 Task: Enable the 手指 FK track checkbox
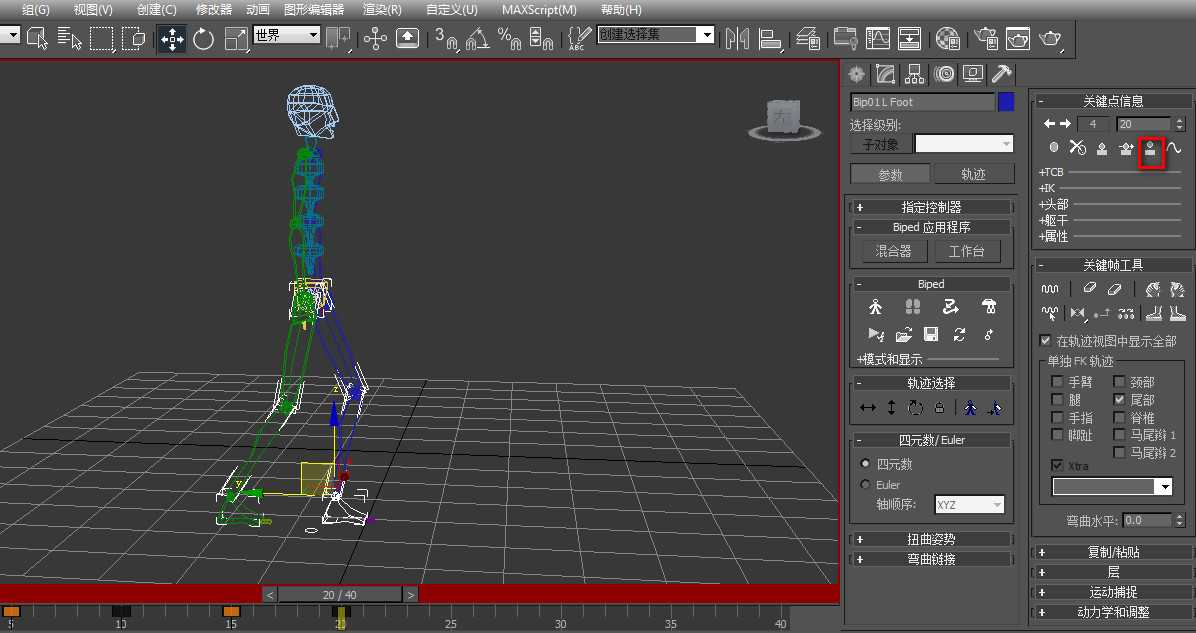[1056, 417]
